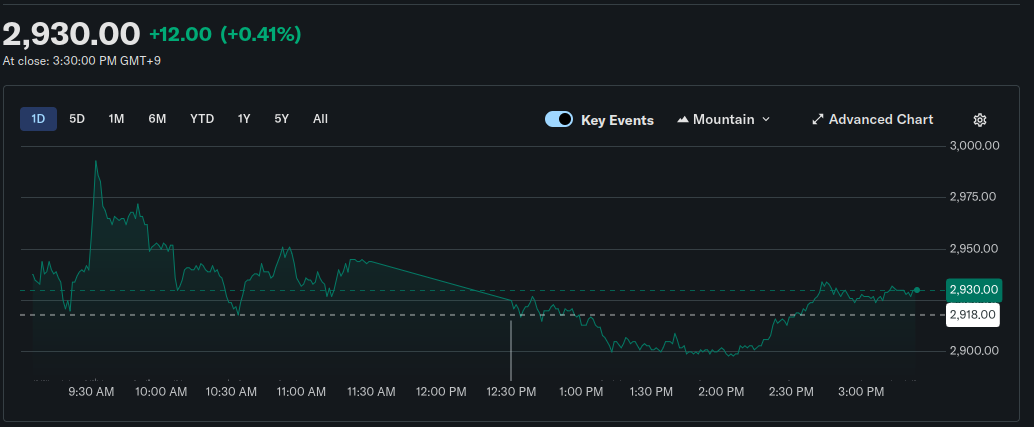Toggle the Key Events switch off
The image size is (1034, 427).
click(x=559, y=119)
